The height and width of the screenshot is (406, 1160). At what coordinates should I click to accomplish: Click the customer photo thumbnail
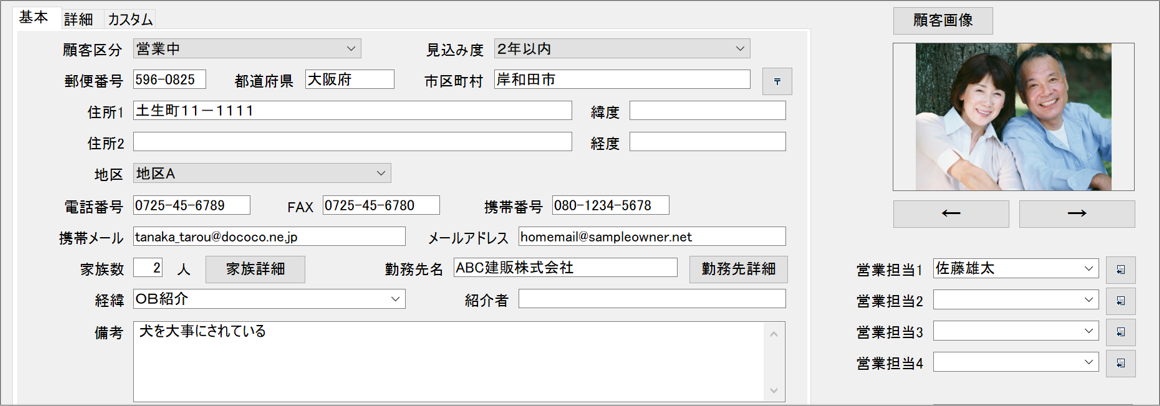click(1013, 116)
